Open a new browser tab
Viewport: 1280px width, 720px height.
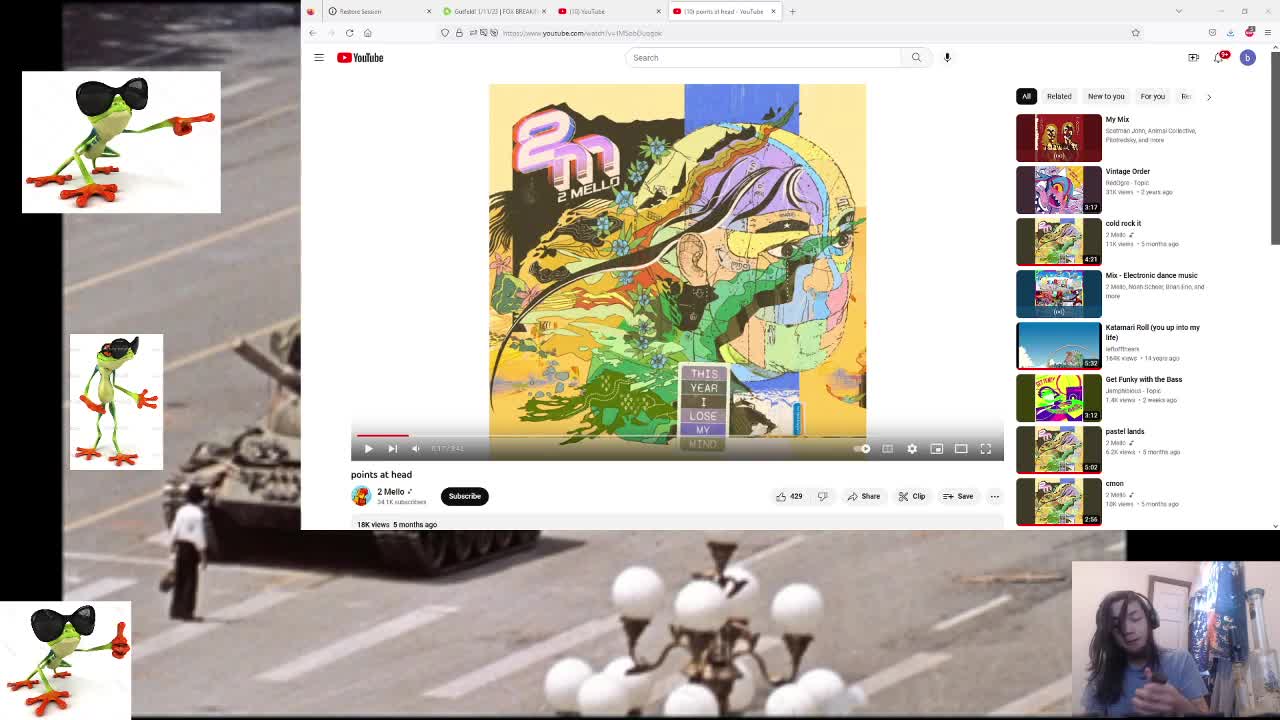pos(792,11)
